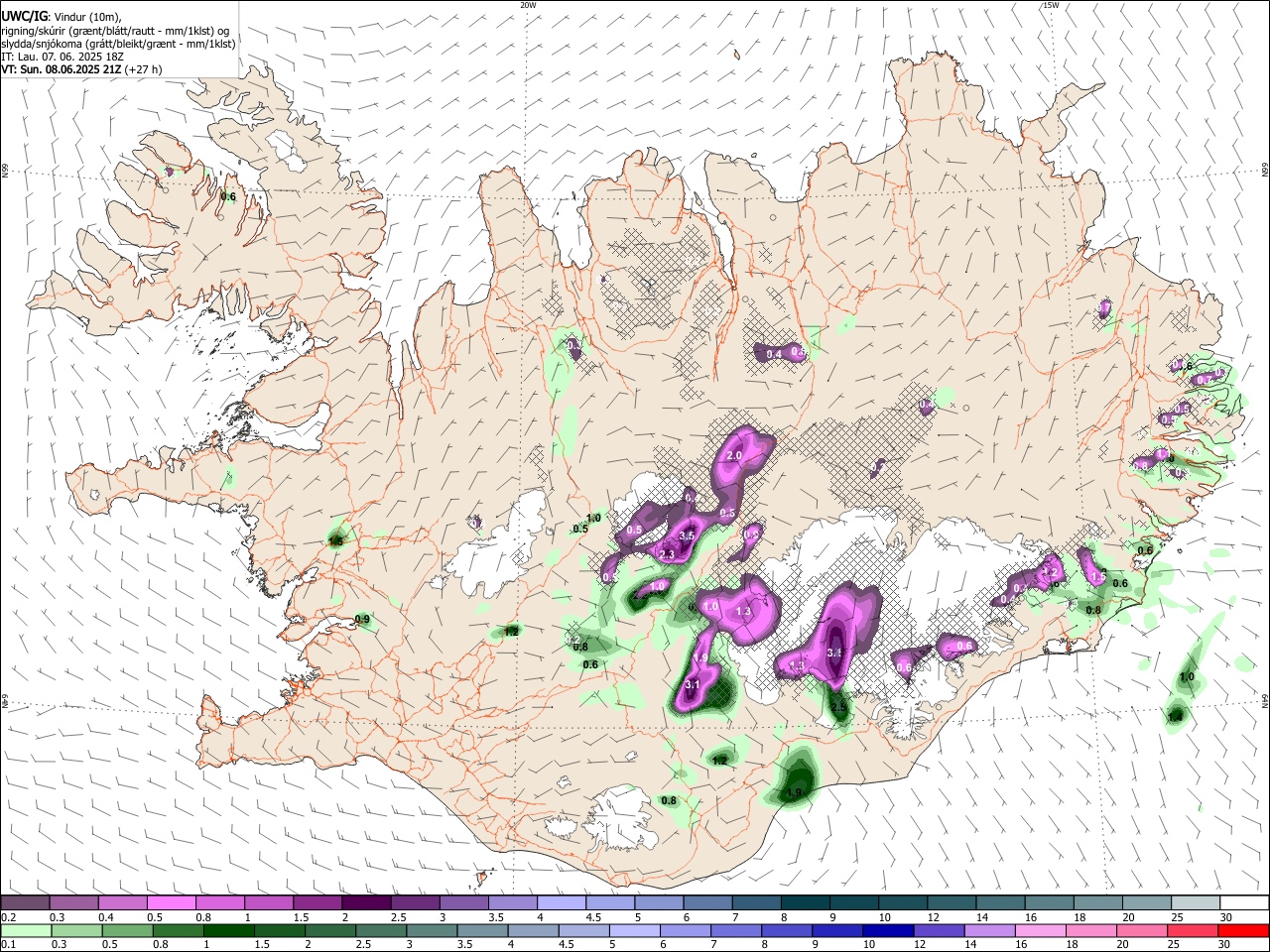Image resolution: width=1270 pixels, height=952 pixels.
Task: Click the white upper legend swatch after 30
Action: tap(1244, 903)
